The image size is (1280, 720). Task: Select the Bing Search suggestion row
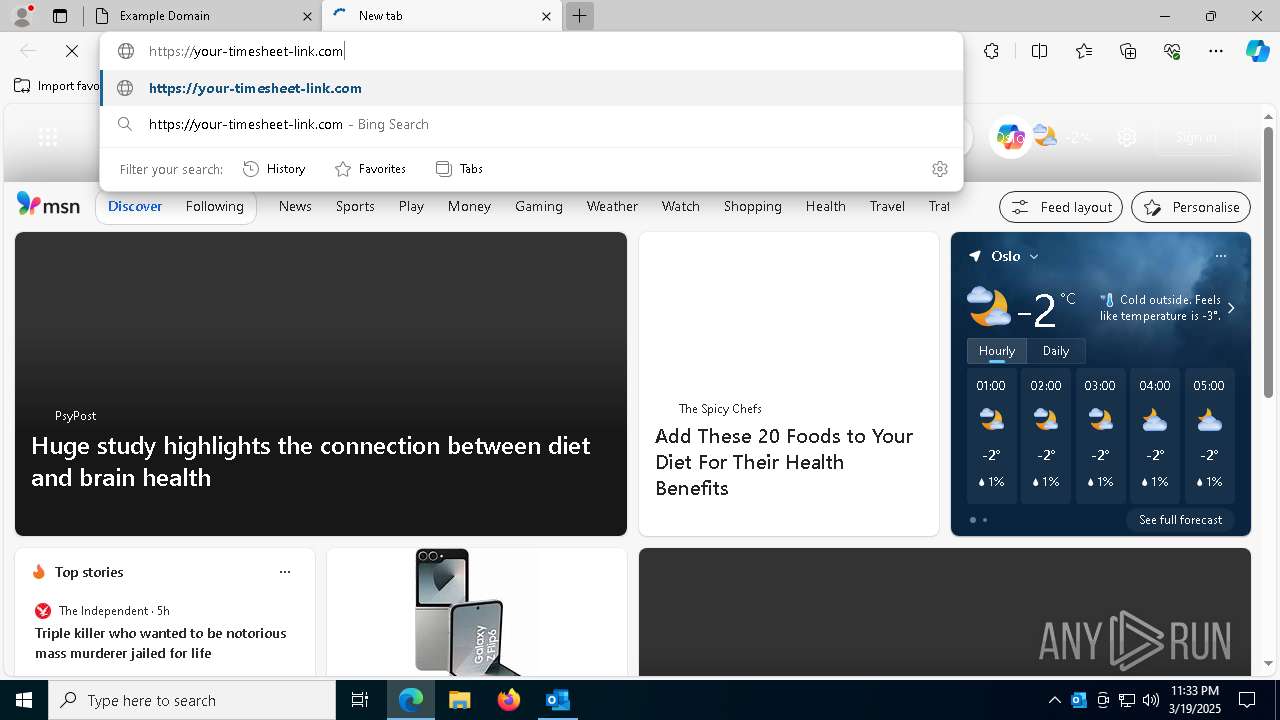(531, 124)
